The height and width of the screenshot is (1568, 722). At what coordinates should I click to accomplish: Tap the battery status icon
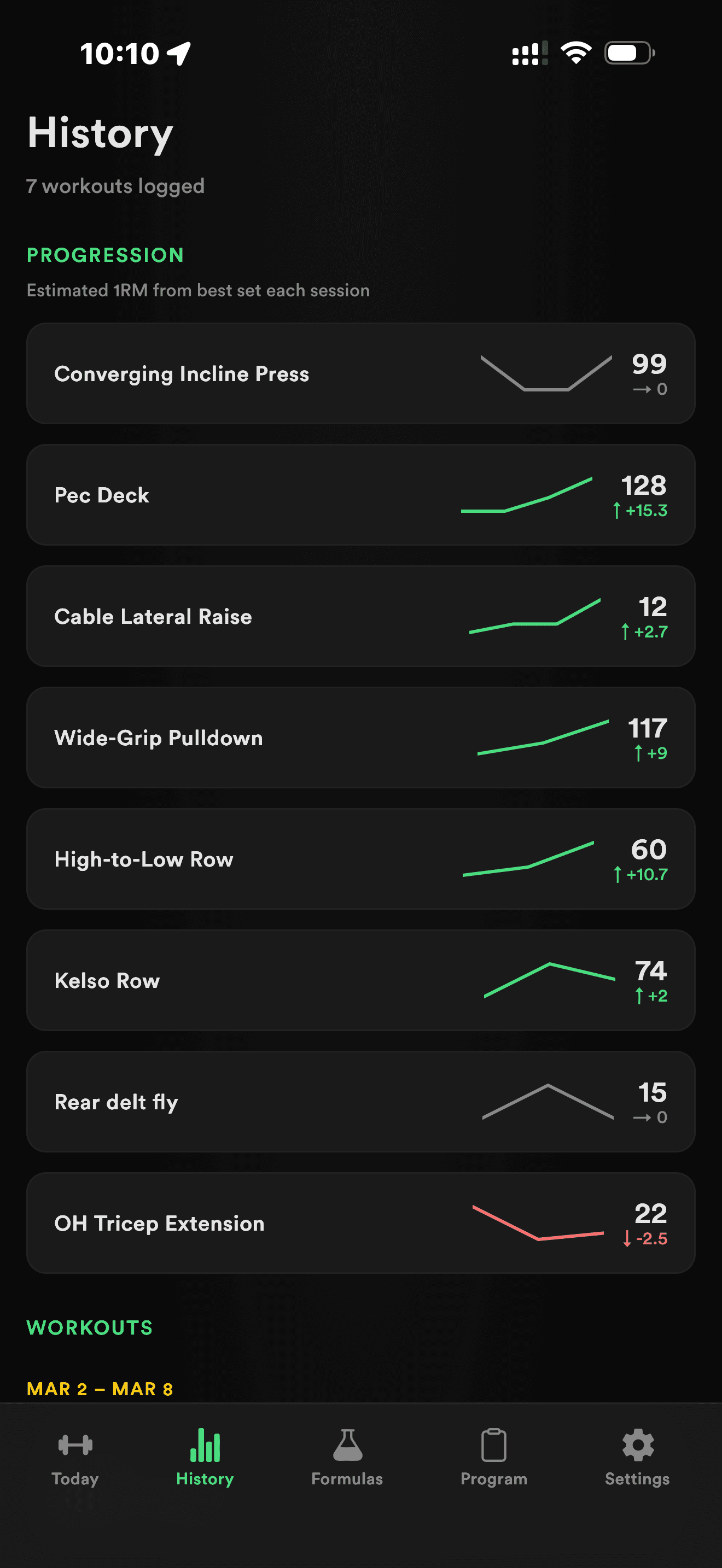(x=629, y=53)
